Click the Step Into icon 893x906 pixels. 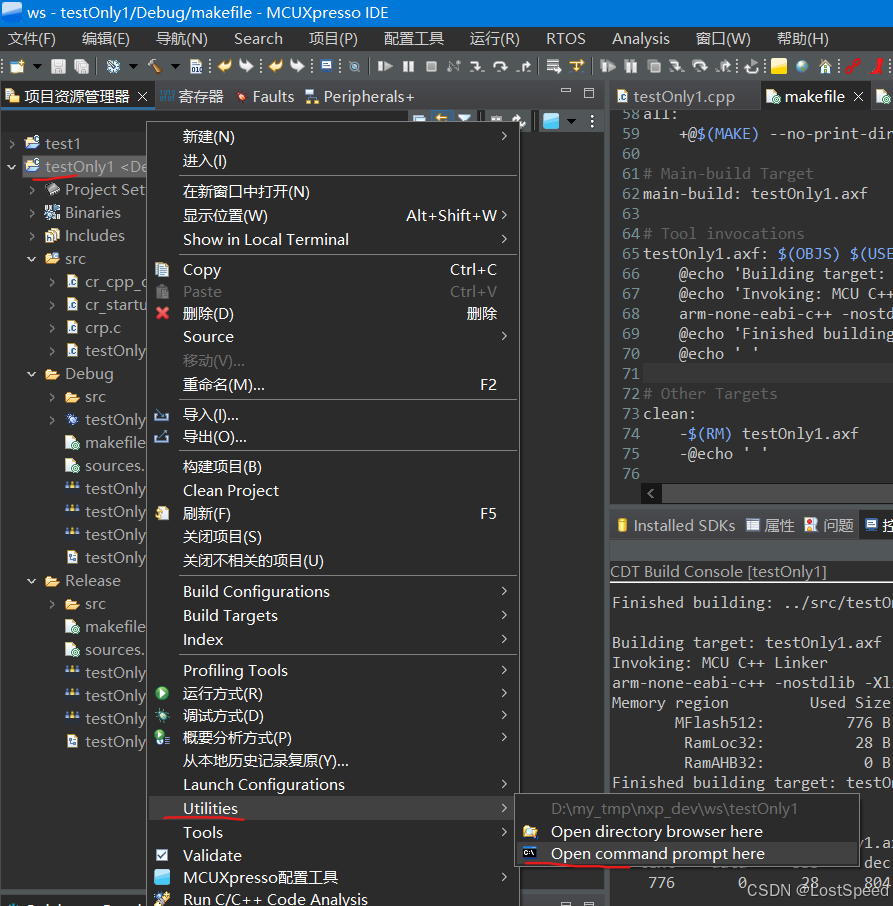pyautogui.click(x=477, y=66)
